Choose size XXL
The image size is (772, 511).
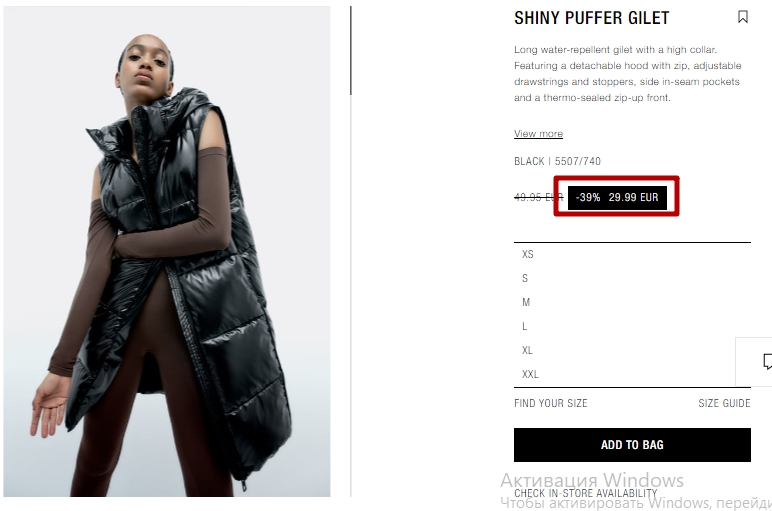click(632, 374)
